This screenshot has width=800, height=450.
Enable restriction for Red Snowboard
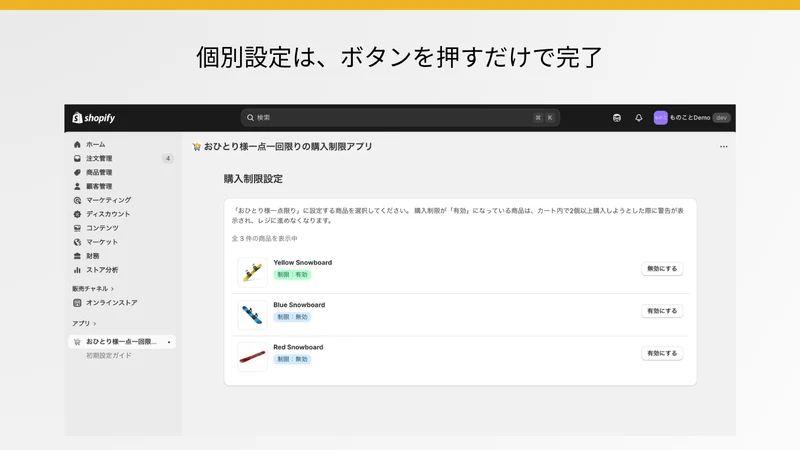tap(662, 353)
